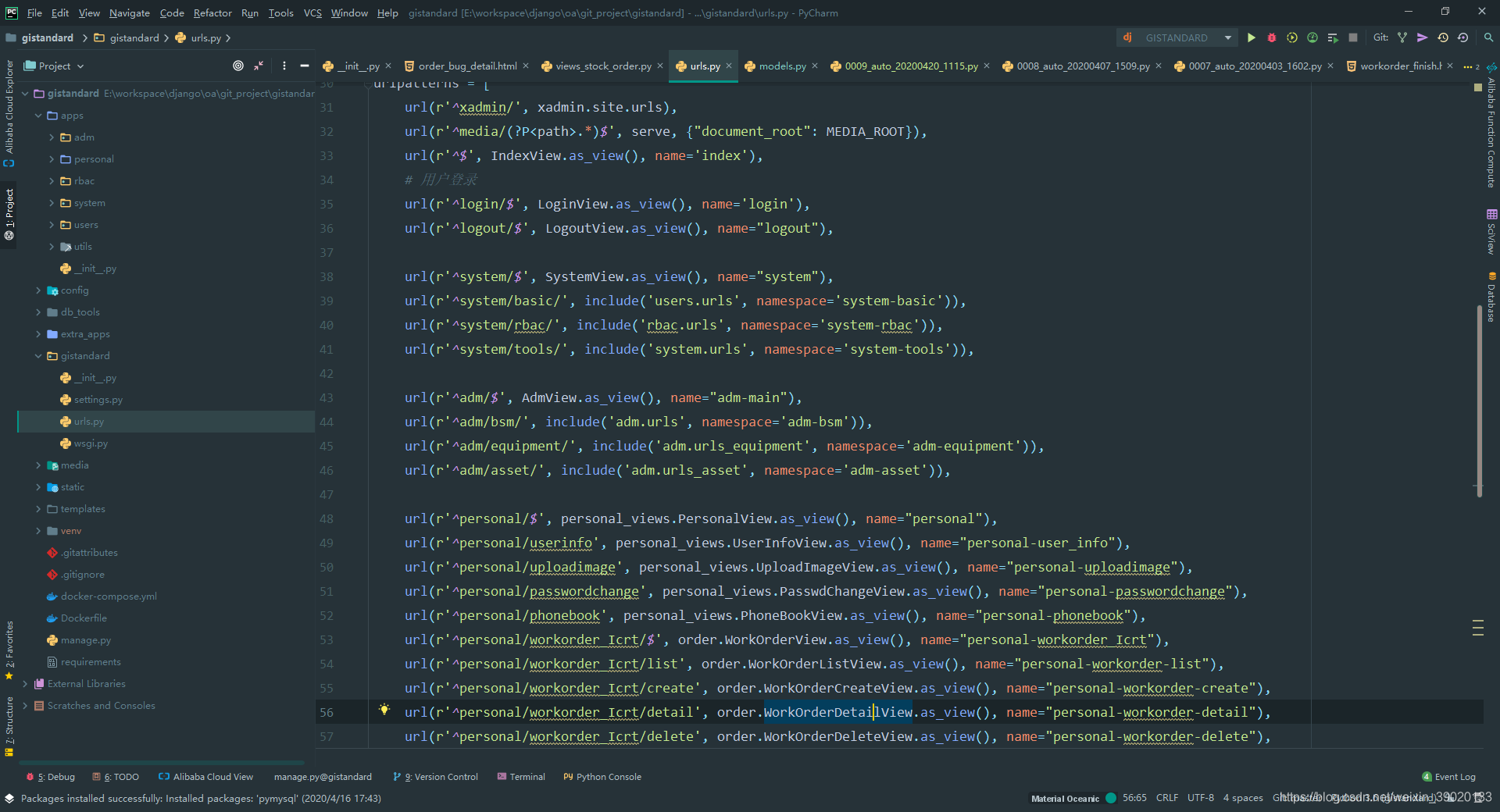
Task: Switch to views_stock_order.py tab
Action: click(602, 66)
